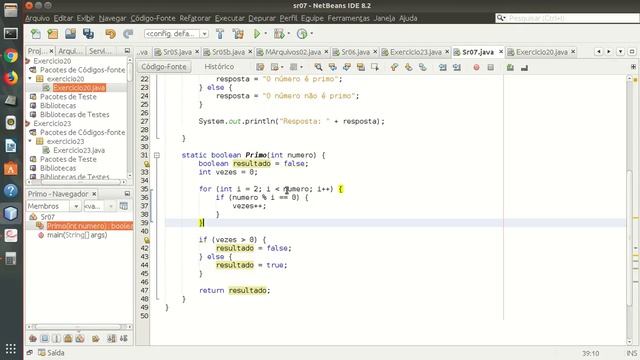Screen dimensions: 640x360
Task: Click the red Start Macro Recording icon
Action: pyautogui.click(x=476, y=67)
